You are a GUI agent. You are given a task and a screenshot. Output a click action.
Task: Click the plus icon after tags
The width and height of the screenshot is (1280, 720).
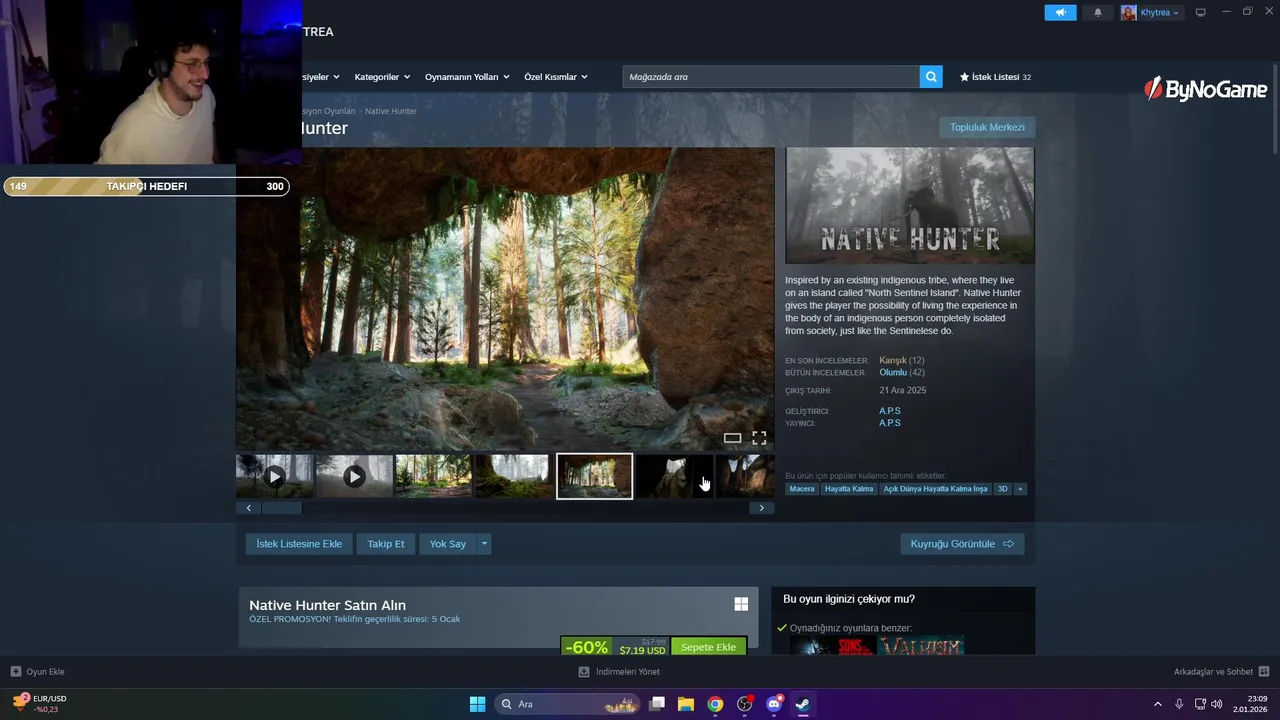click(x=1020, y=489)
